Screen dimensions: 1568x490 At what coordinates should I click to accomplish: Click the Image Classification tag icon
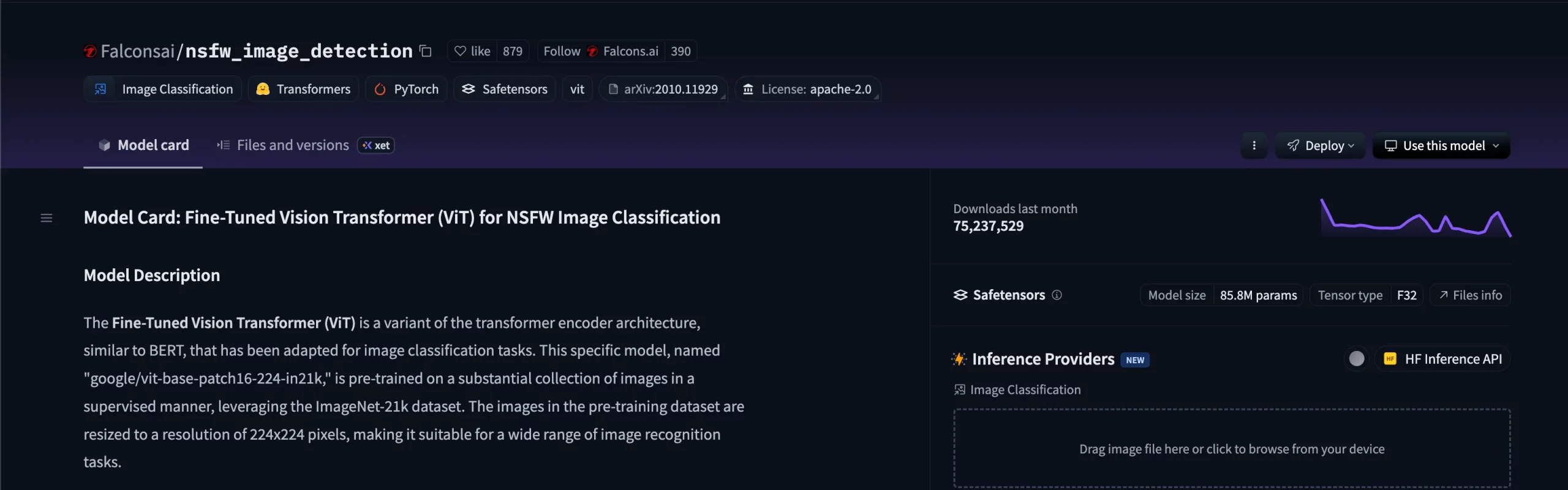(x=100, y=89)
